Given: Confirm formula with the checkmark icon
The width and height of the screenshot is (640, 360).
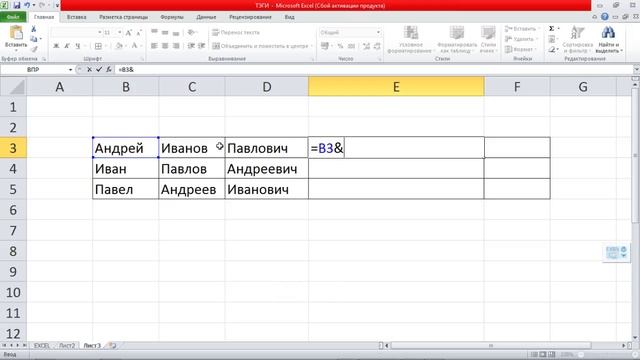Looking at the screenshot, I should pos(99,70).
